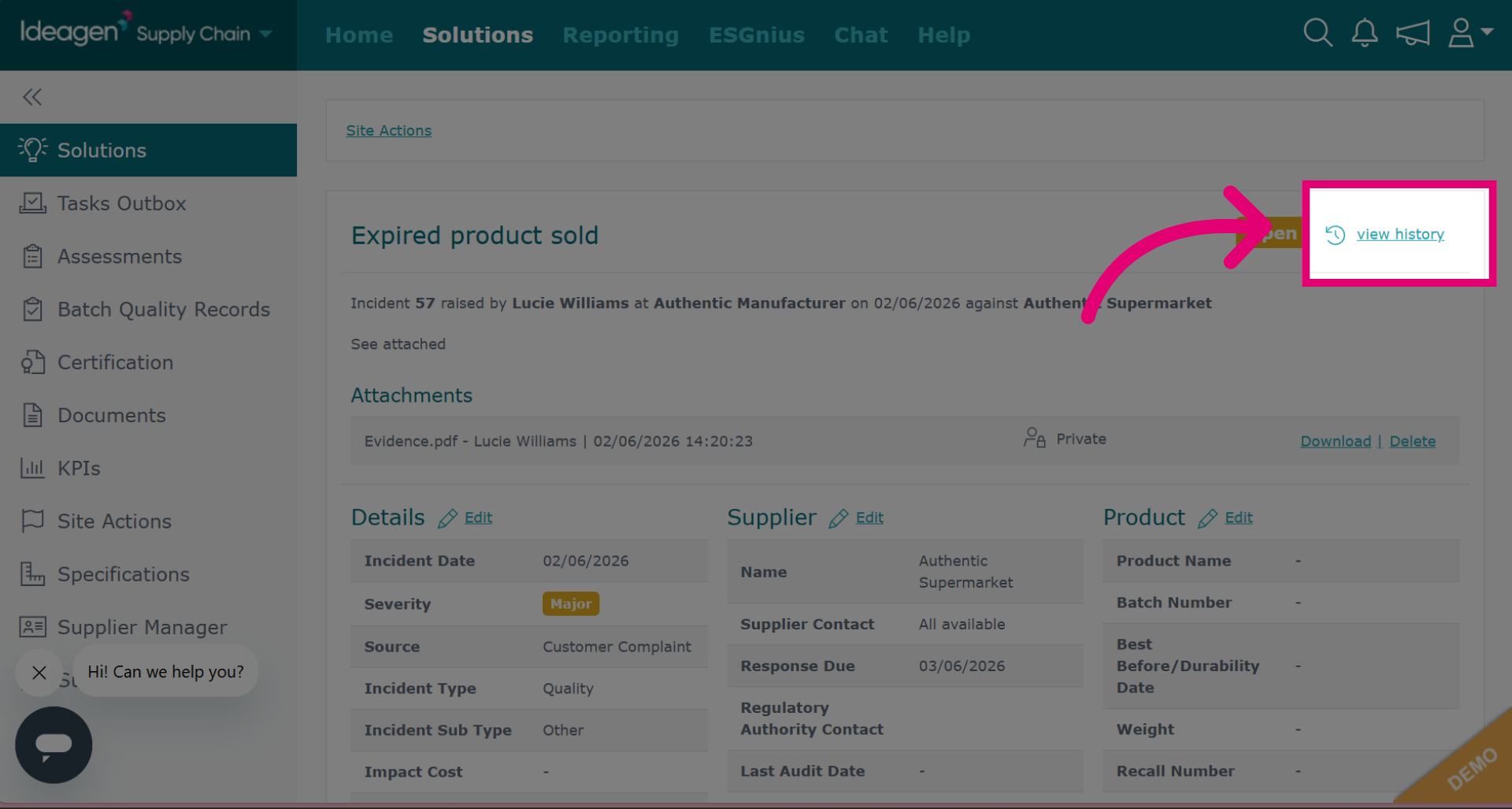Open the Reporting menu
The width and height of the screenshot is (1512, 809).
(x=621, y=35)
